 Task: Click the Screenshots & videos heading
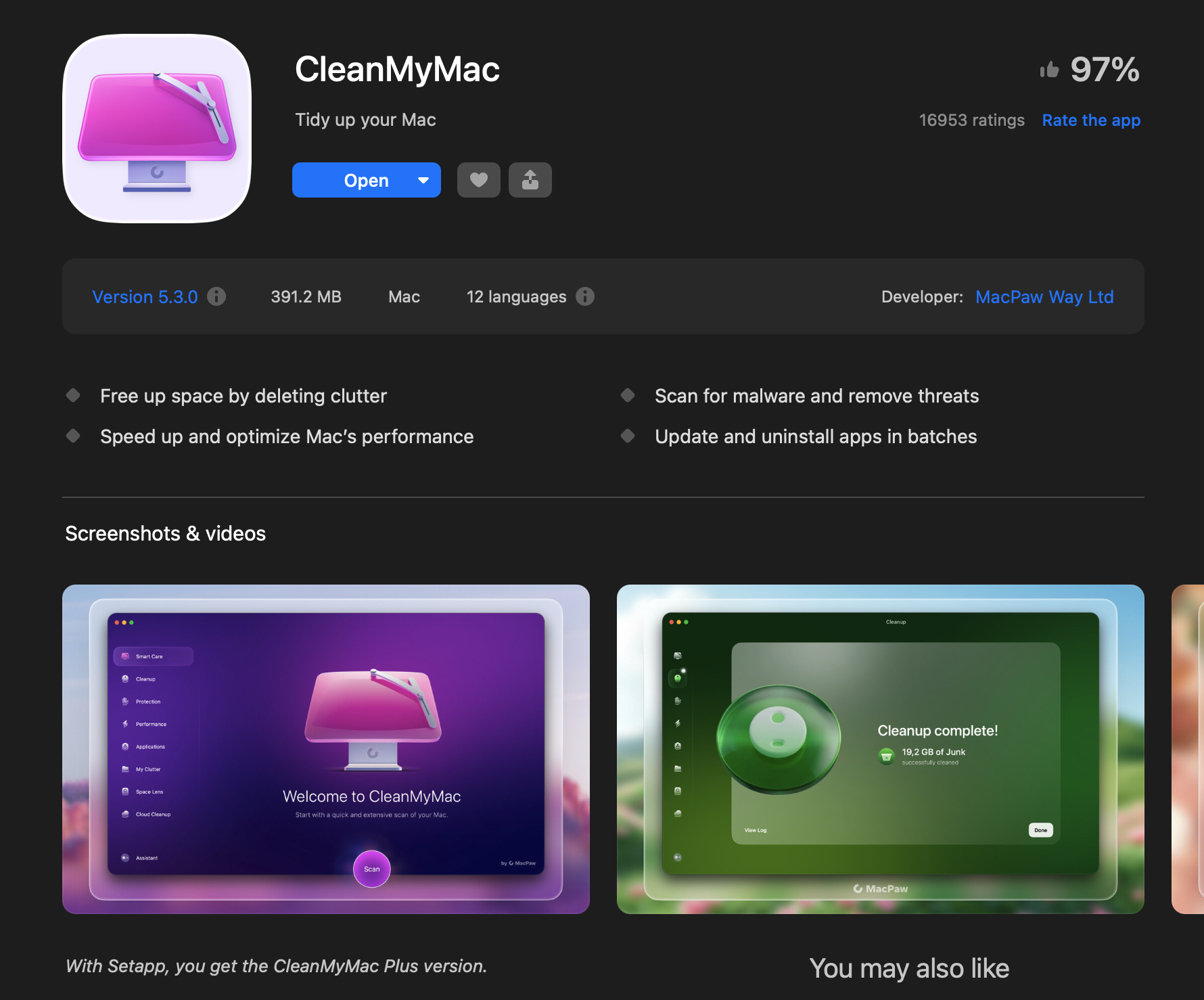[x=166, y=534]
